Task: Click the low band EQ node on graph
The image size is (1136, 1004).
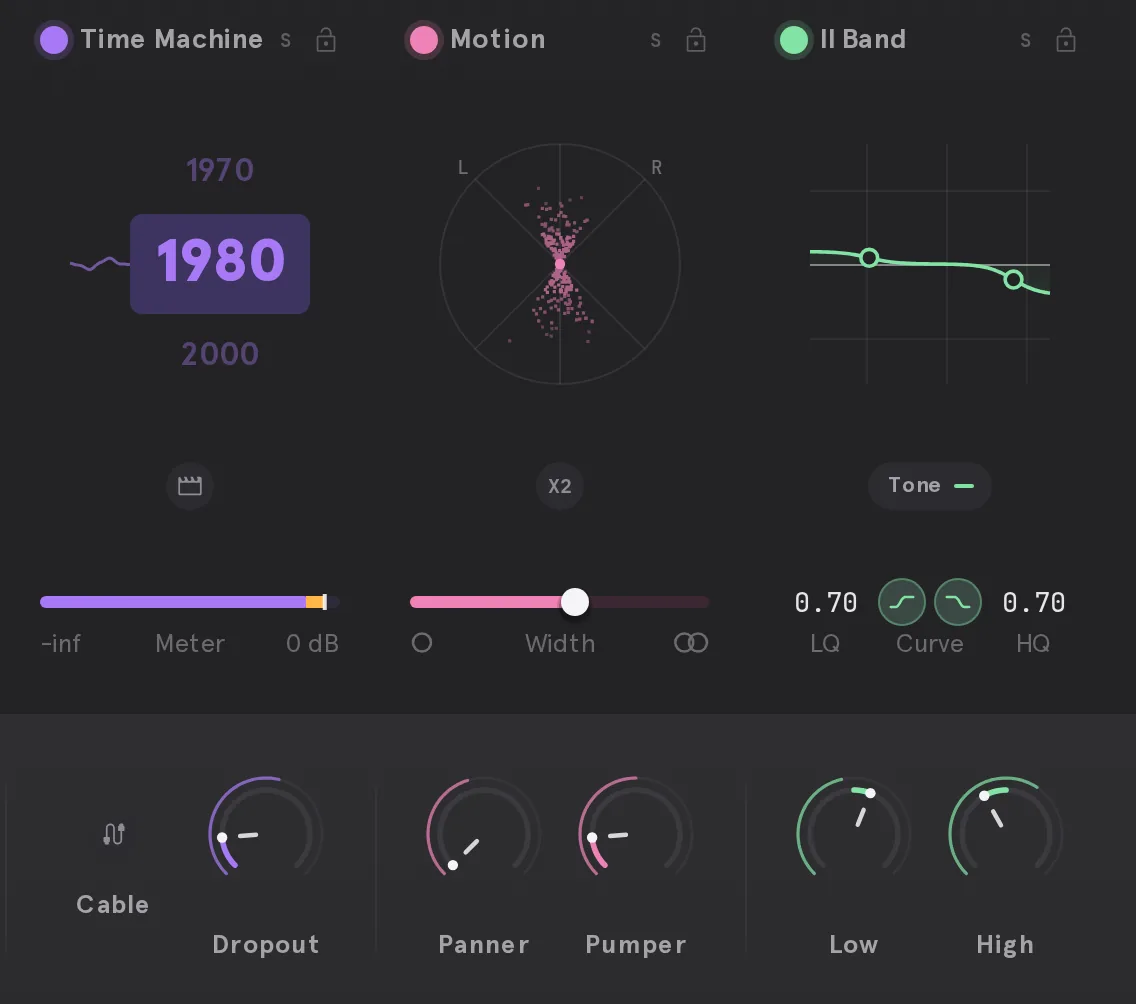Action: tap(869, 257)
